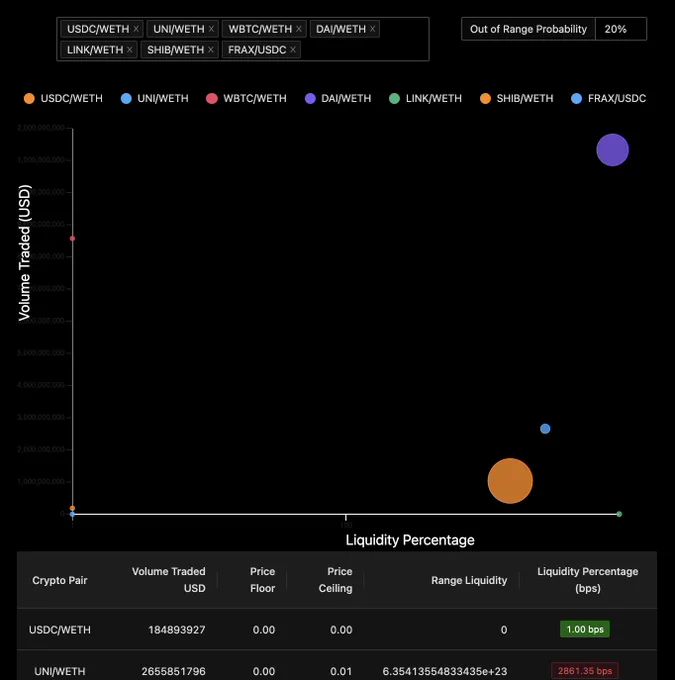
Task: Toggle SHIB/WETH series in the legend
Action: coord(517,98)
